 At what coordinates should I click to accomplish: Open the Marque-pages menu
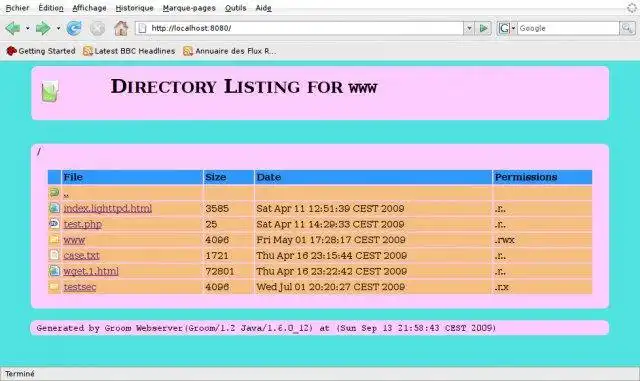189,8
